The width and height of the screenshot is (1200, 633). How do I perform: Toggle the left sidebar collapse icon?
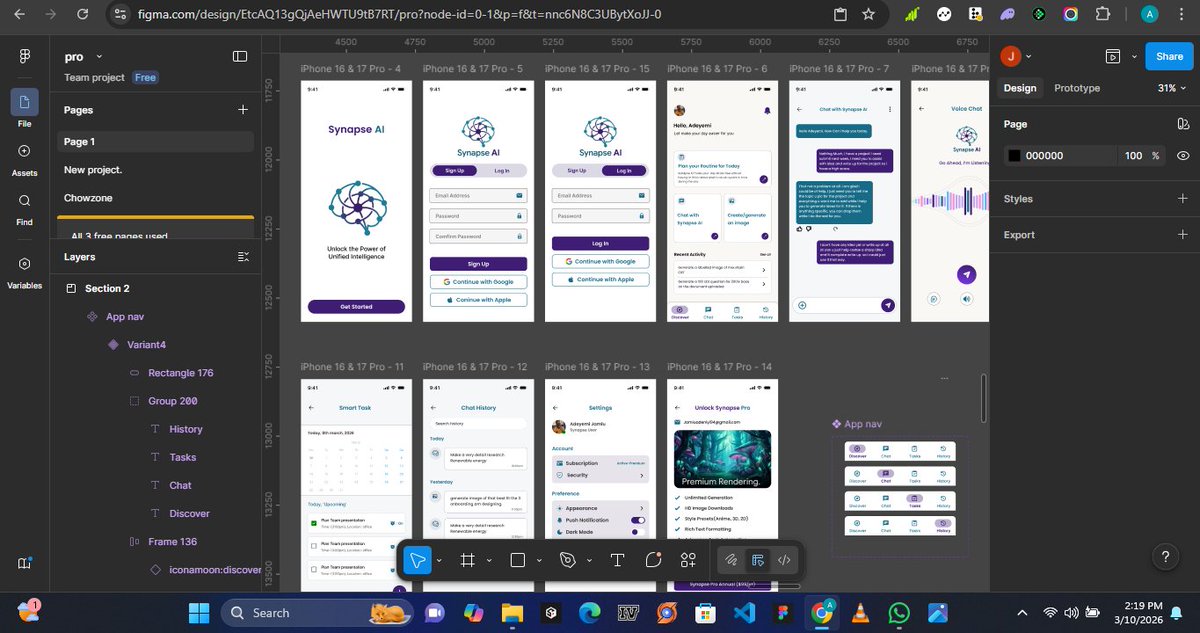240,57
